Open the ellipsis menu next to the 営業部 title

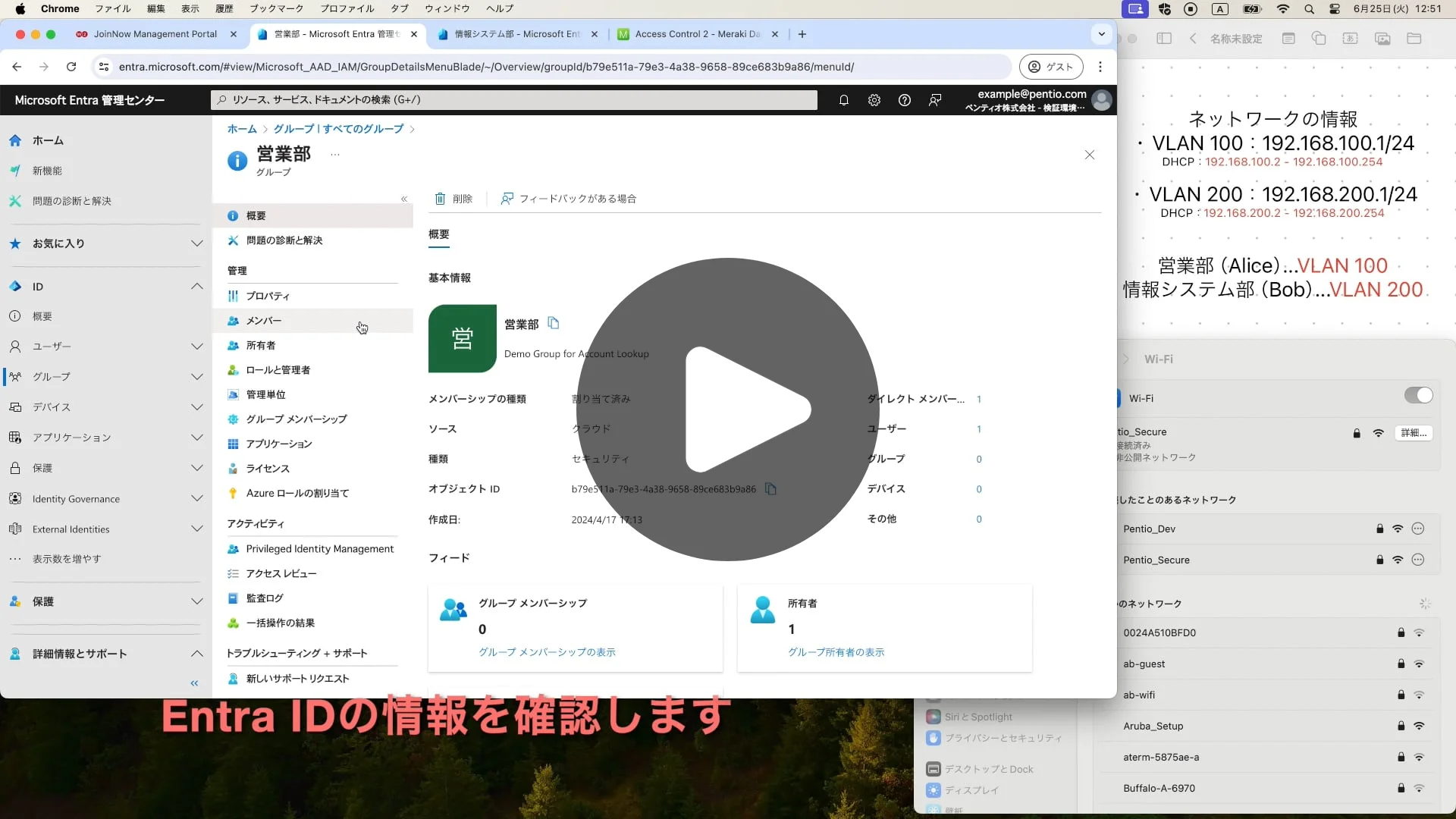[335, 154]
